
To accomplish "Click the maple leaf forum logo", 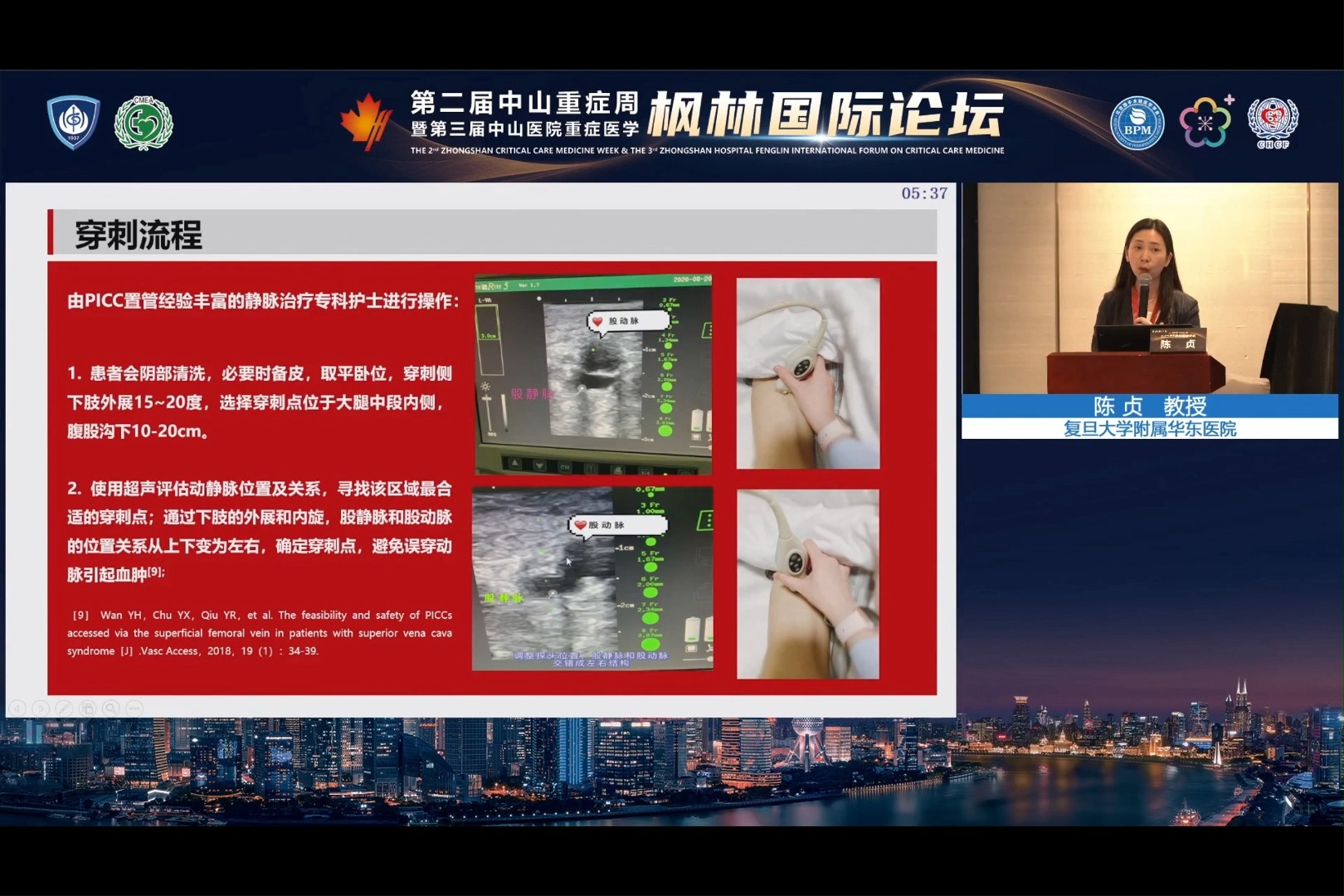I will coord(366,121).
